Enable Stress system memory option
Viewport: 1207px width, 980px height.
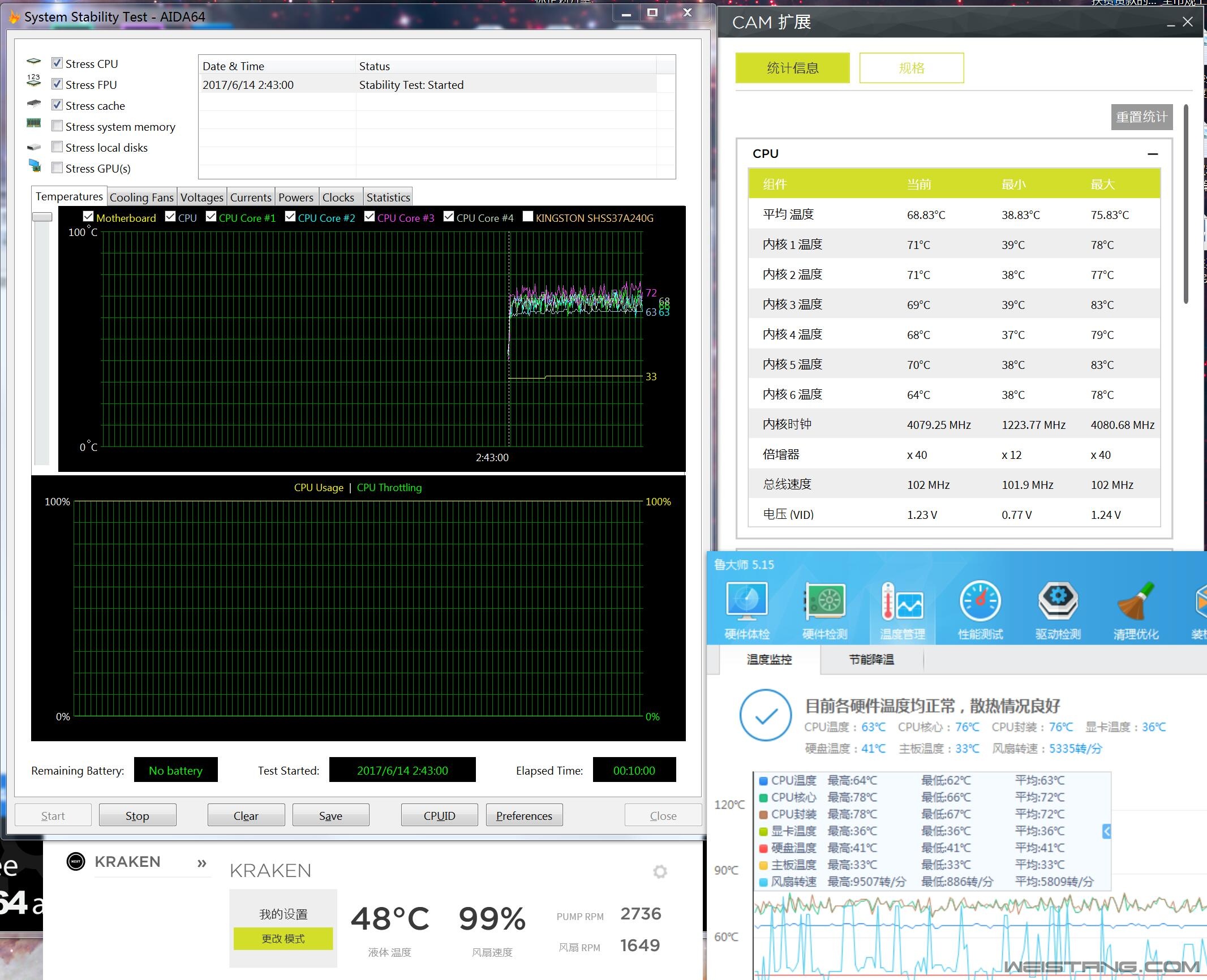(x=57, y=125)
